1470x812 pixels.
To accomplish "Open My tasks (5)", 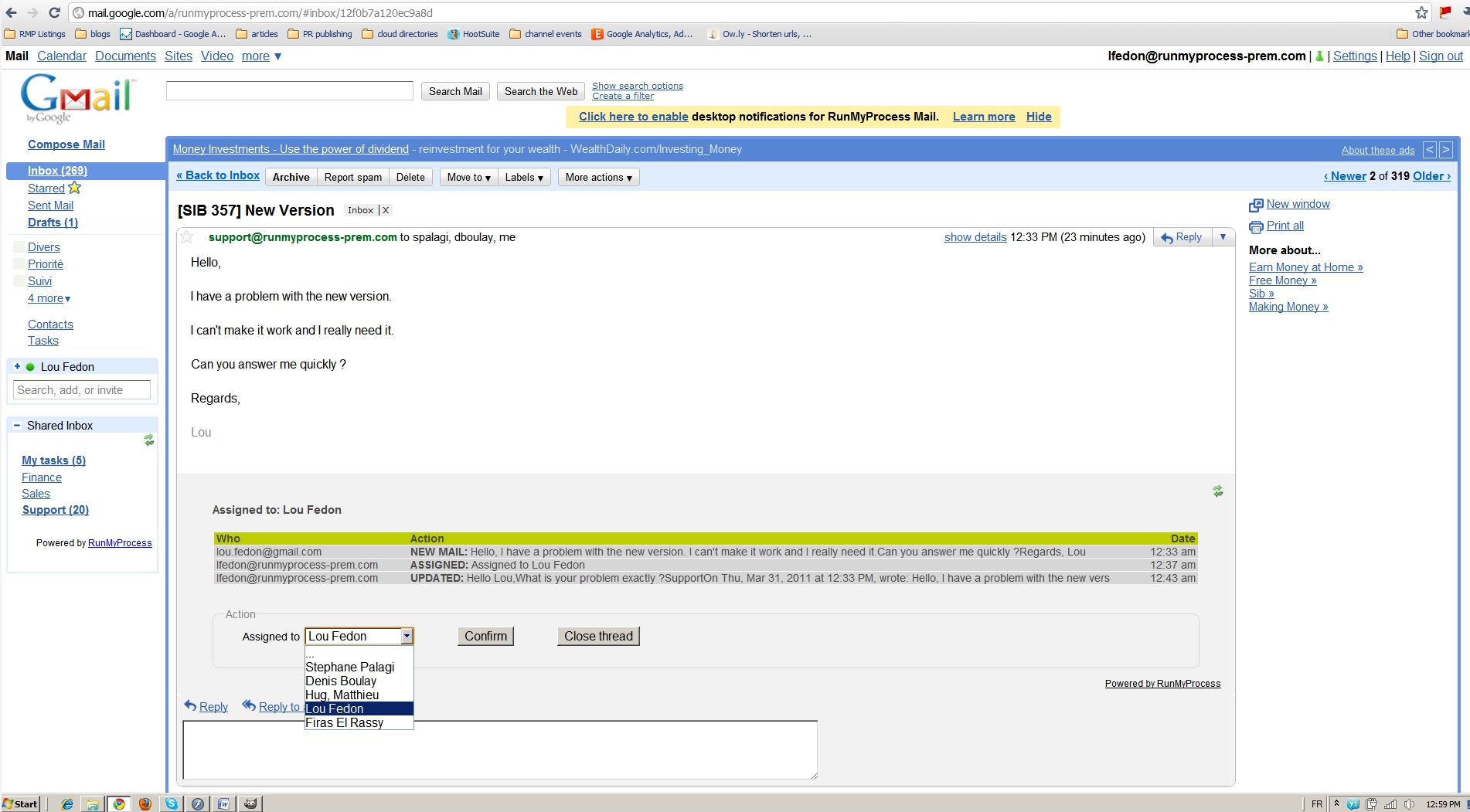I will [x=53, y=460].
